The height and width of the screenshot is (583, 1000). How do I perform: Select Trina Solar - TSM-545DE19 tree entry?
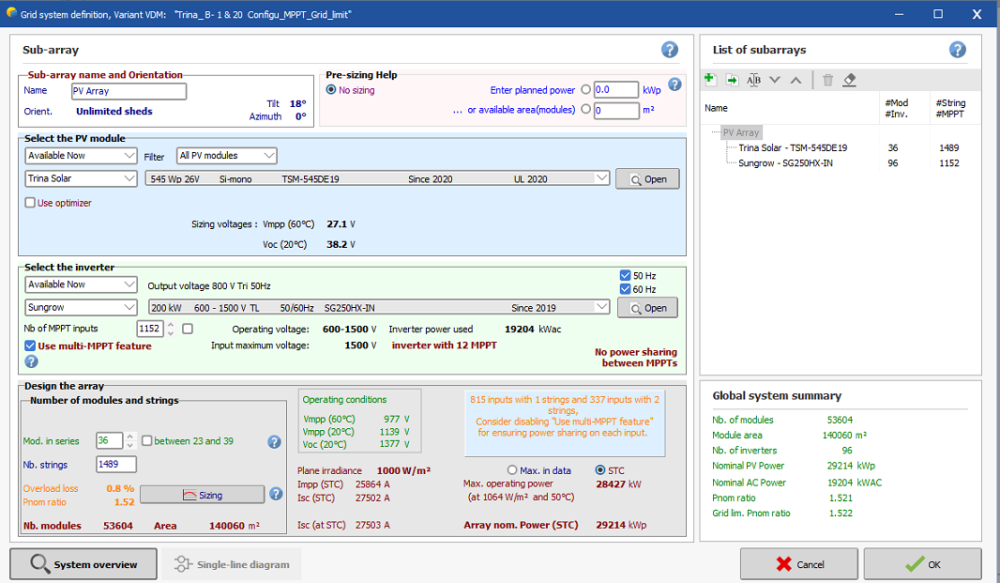coord(792,148)
